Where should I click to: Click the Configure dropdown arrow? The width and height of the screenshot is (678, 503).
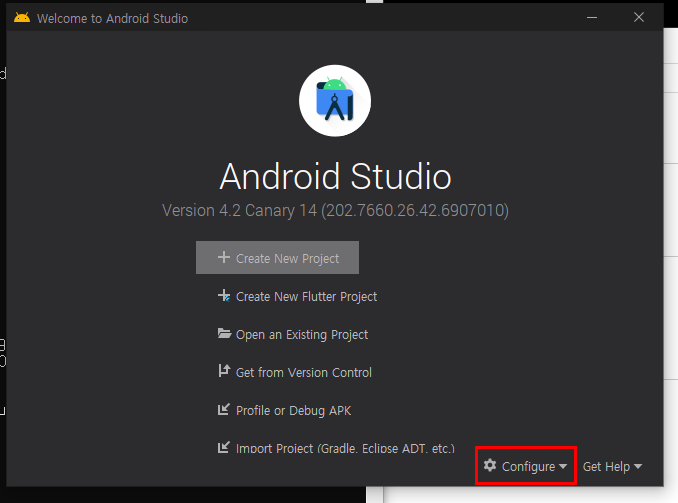[x=563, y=467]
